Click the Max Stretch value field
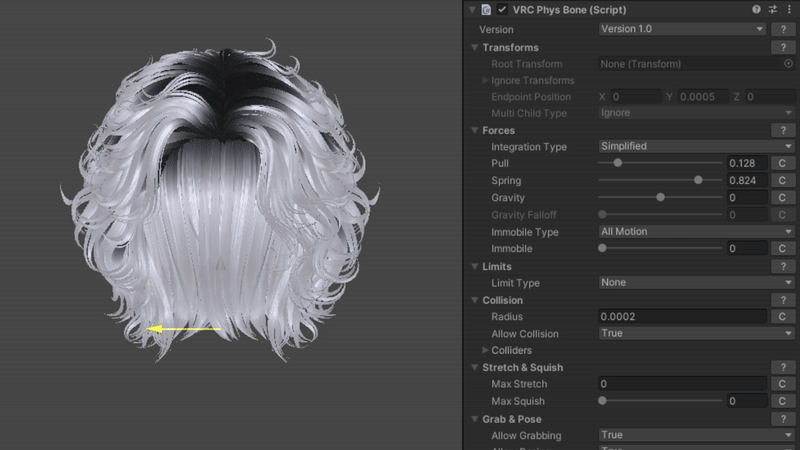The height and width of the screenshot is (450, 800). (682, 384)
